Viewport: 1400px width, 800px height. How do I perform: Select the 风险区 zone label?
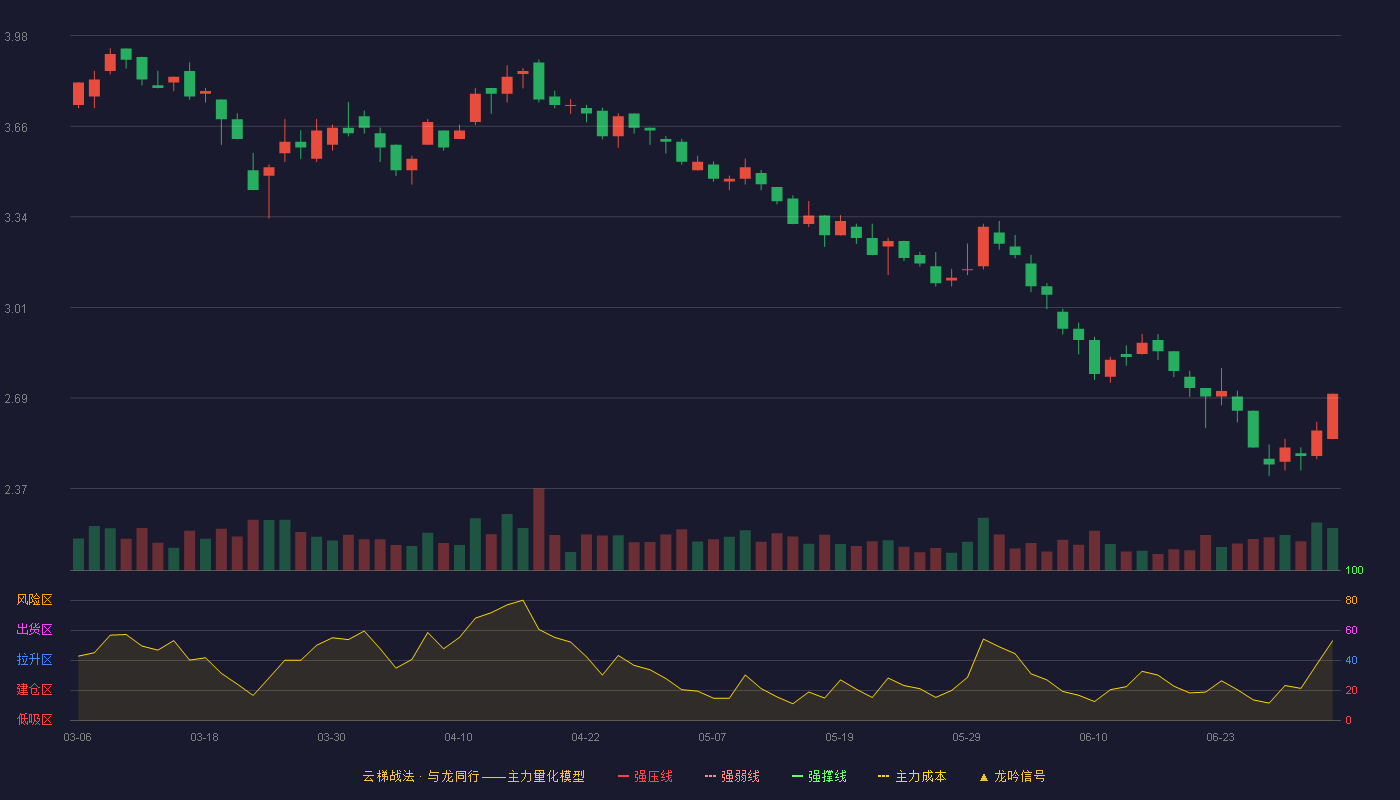[x=35, y=600]
